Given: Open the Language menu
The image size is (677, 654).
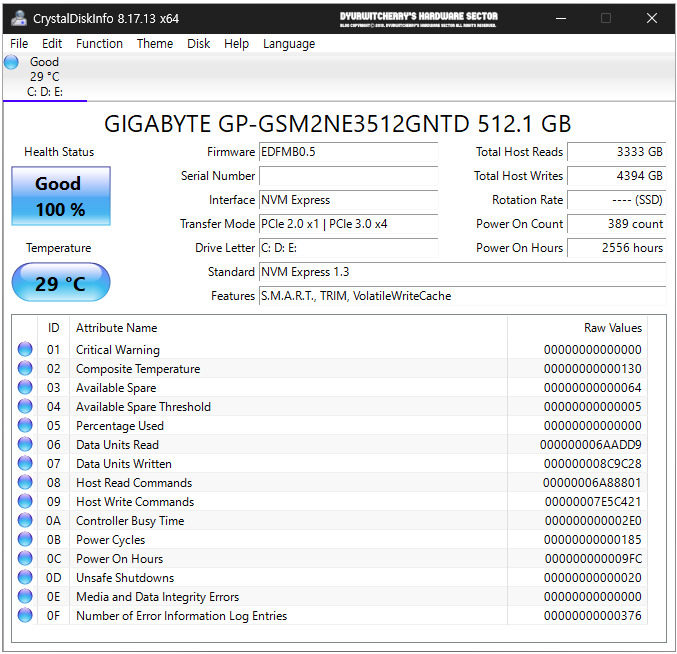Looking at the screenshot, I should click(289, 44).
